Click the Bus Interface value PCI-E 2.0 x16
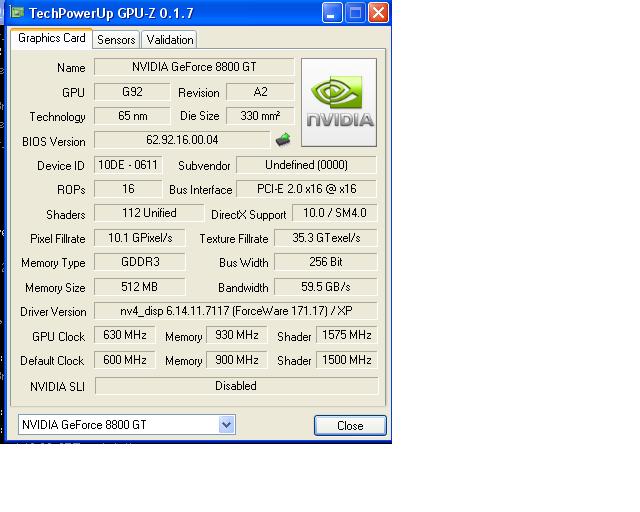Viewport: 640px width, 512px height. pos(306,189)
